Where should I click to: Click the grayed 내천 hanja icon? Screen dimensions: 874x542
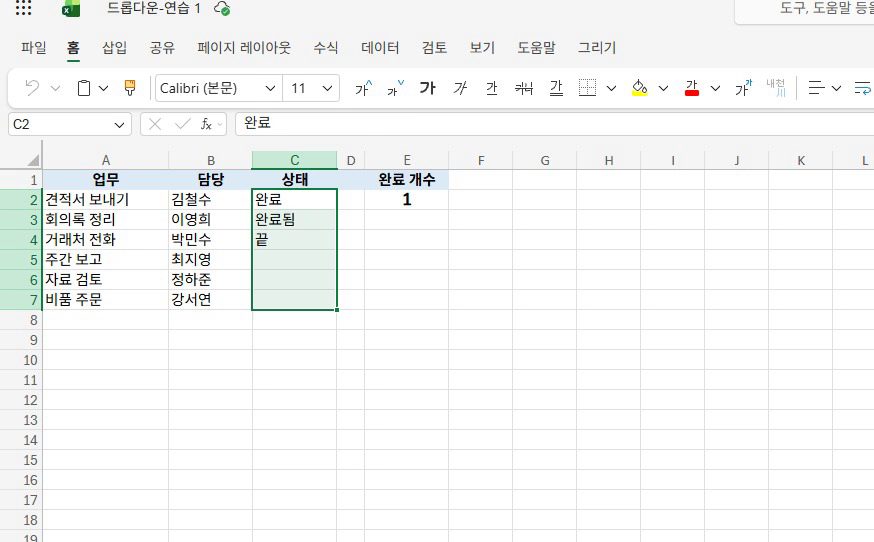tap(775, 88)
